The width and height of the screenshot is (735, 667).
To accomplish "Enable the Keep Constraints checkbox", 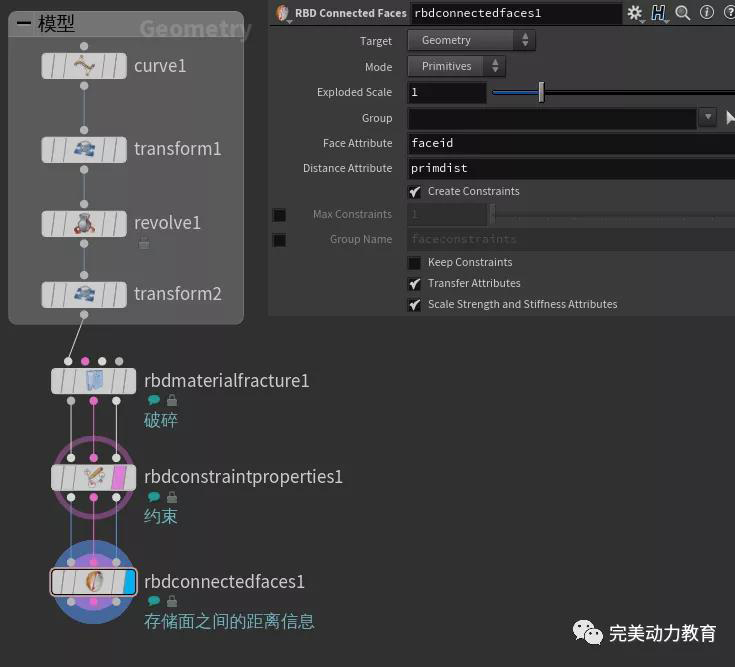I will [x=415, y=263].
